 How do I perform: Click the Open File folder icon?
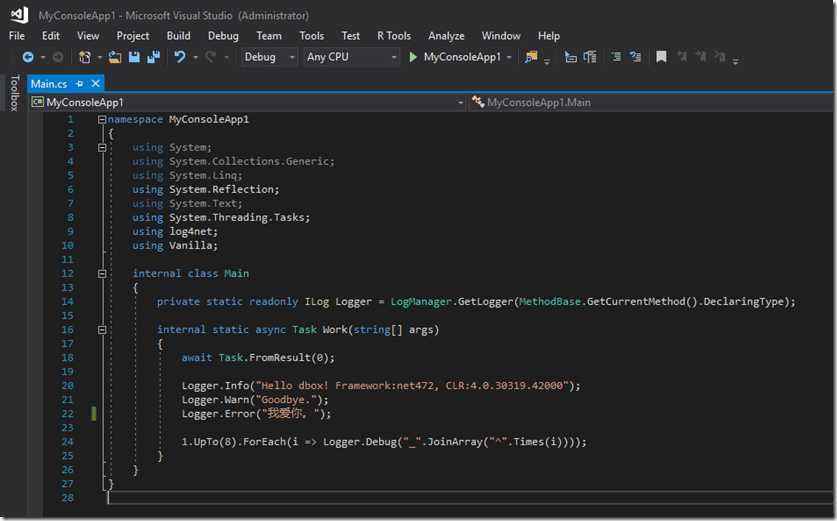coord(115,58)
